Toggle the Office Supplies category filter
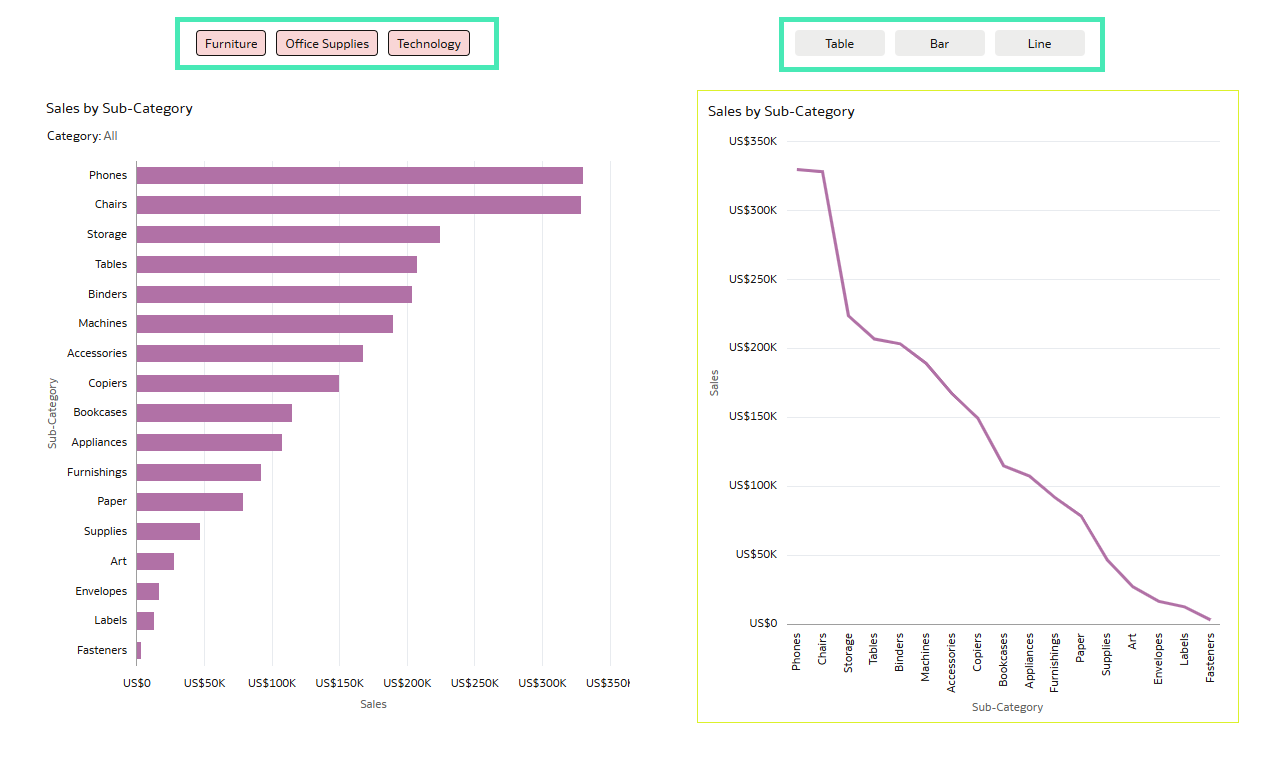Image resolution: width=1278 pixels, height=758 pixels. 327,44
